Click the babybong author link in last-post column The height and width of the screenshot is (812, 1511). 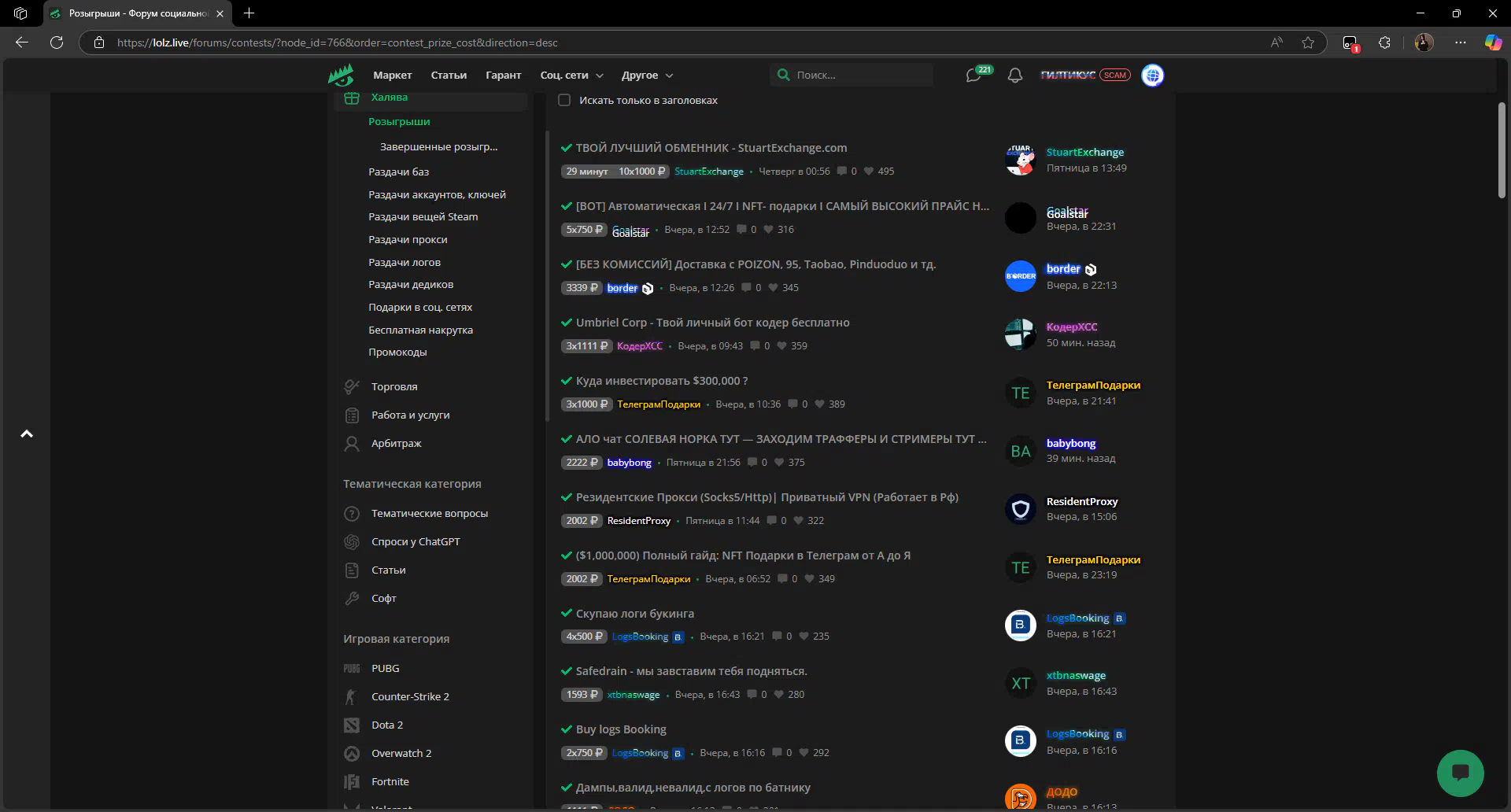pyautogui.click(x=1071, y=443)
